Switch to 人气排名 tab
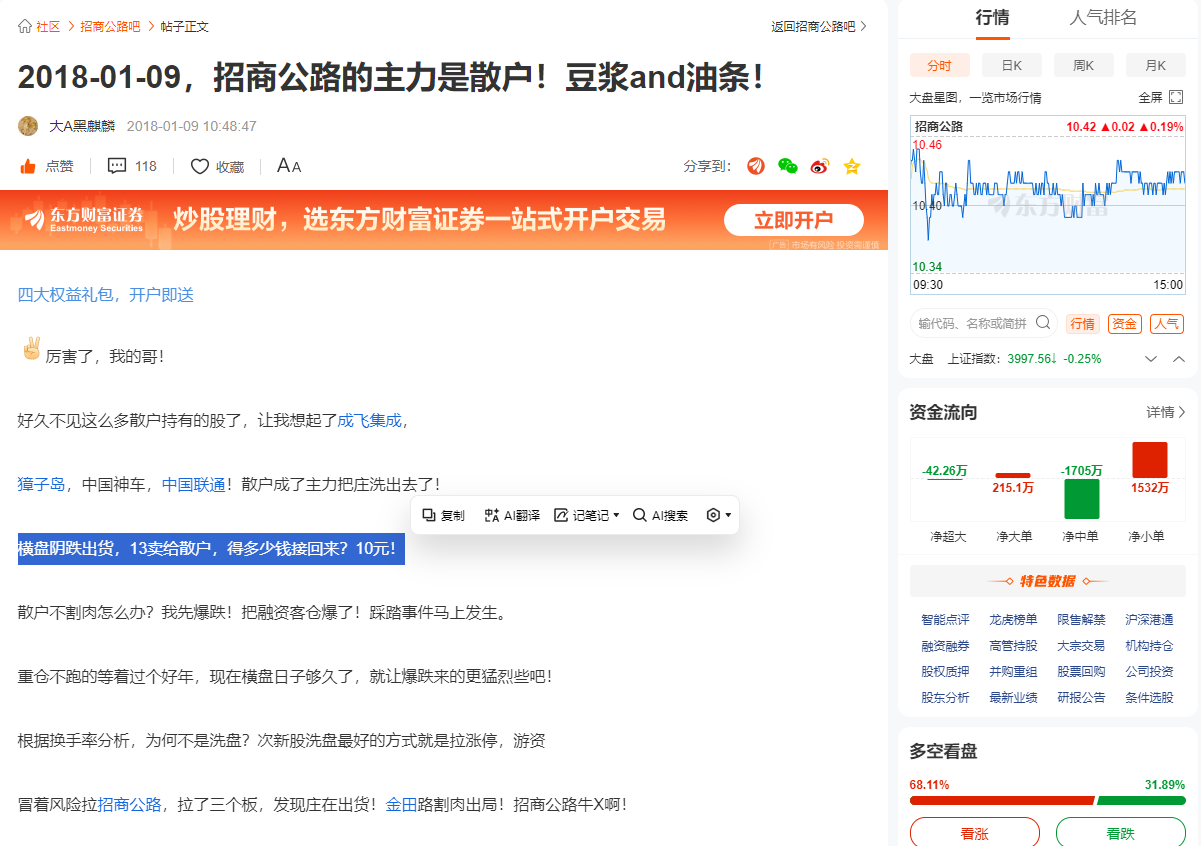This screenshot has width=1201, height=846. 1103,18
